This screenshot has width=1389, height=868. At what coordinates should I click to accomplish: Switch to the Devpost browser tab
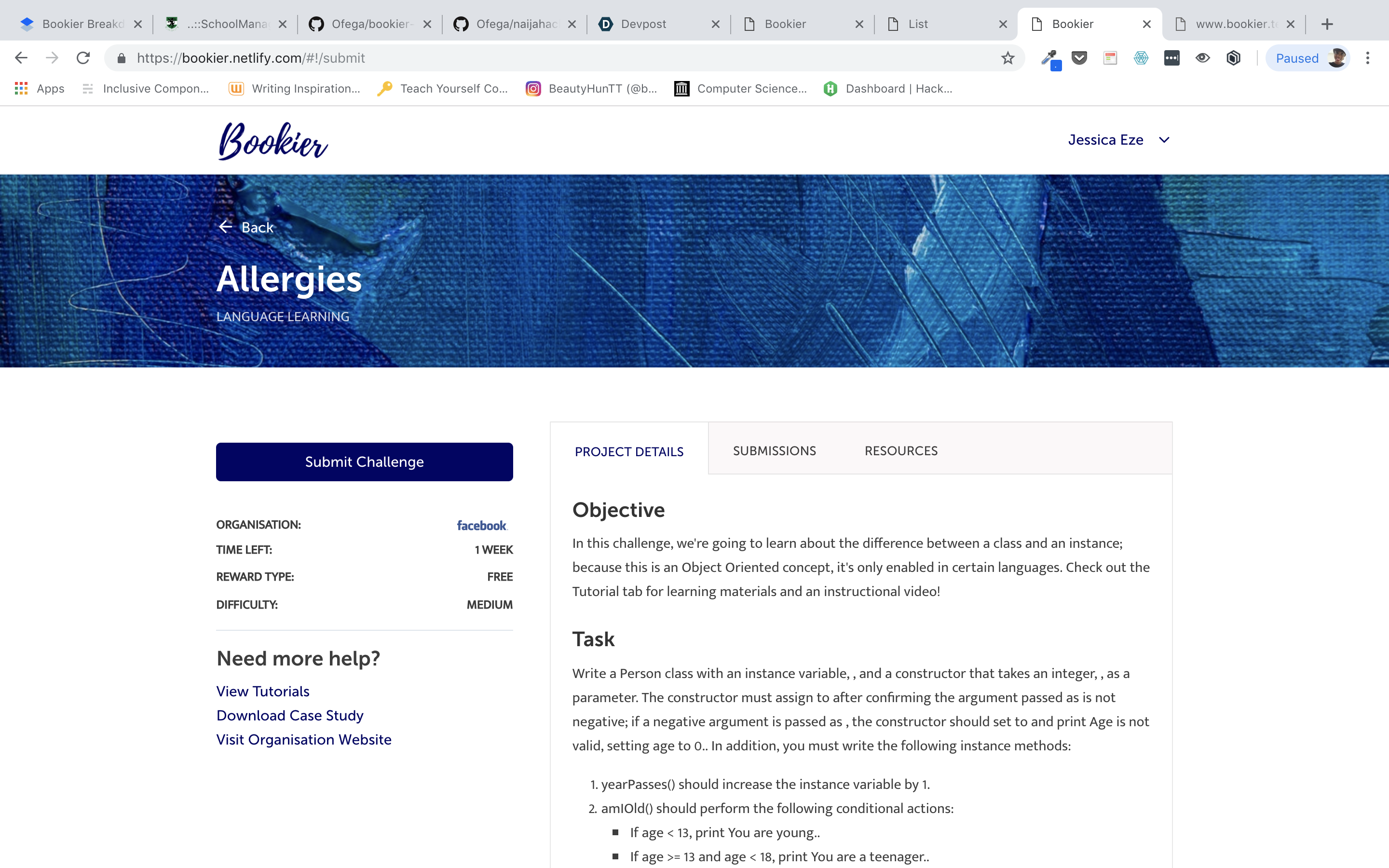pos(643,24)
